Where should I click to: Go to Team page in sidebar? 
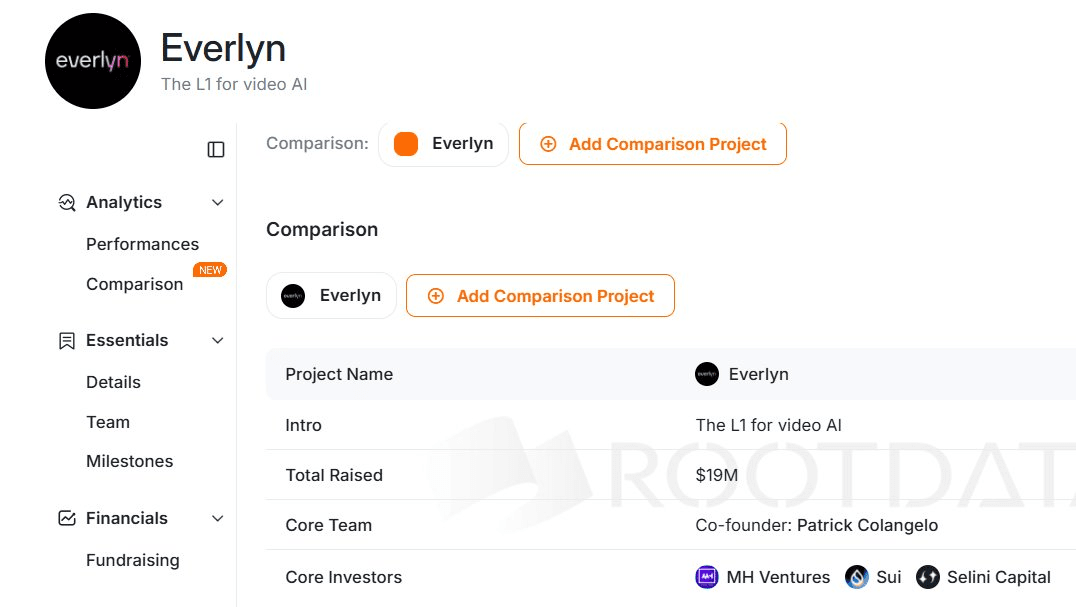point(108,422)
